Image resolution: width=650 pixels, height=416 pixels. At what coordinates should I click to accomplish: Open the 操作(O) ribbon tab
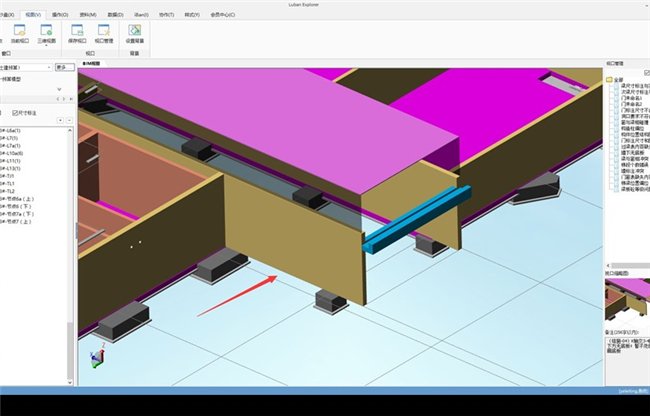59,15
